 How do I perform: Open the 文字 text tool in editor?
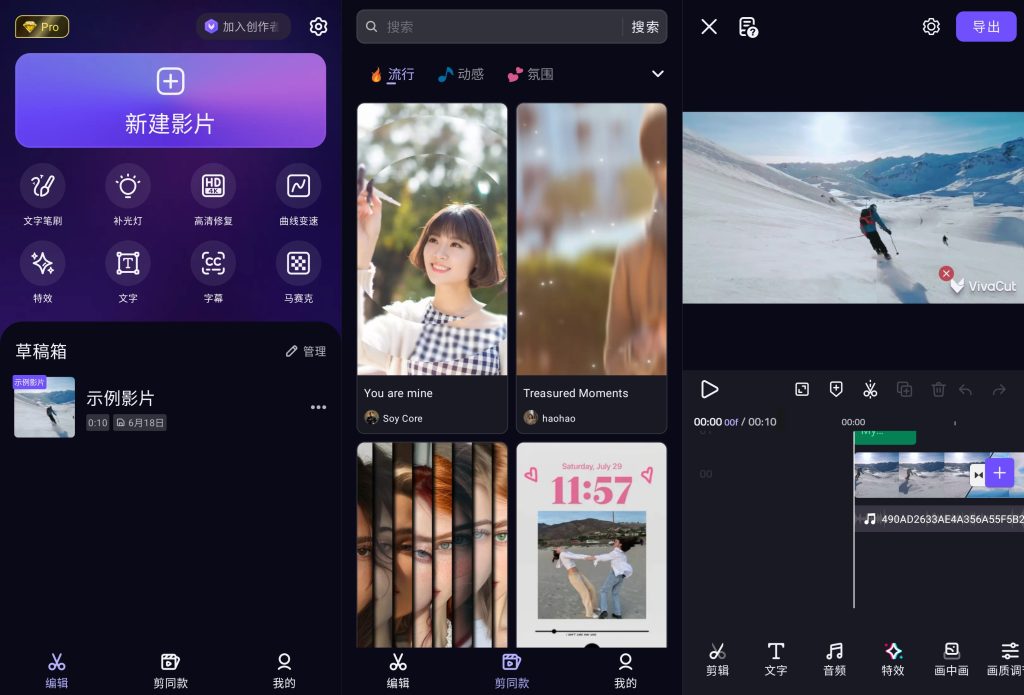(x=776, y=659)
